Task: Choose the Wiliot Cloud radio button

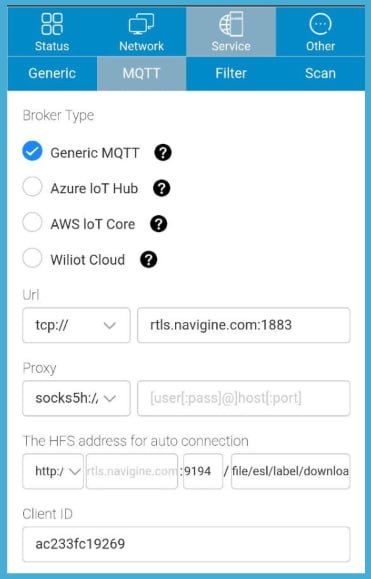Action: tap(32, 258)
